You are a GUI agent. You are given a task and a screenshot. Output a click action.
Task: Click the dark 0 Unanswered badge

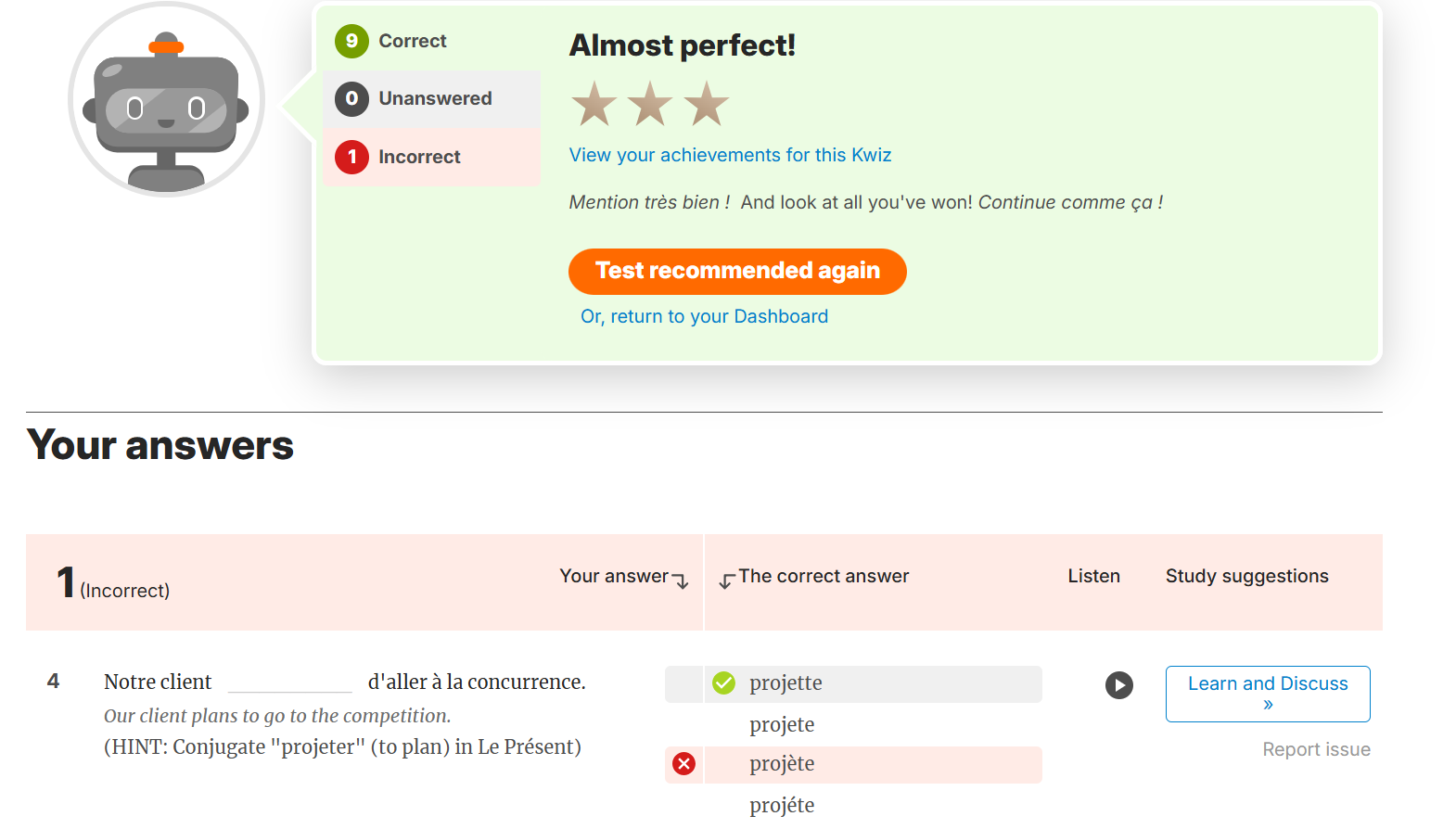pos(352,98)
